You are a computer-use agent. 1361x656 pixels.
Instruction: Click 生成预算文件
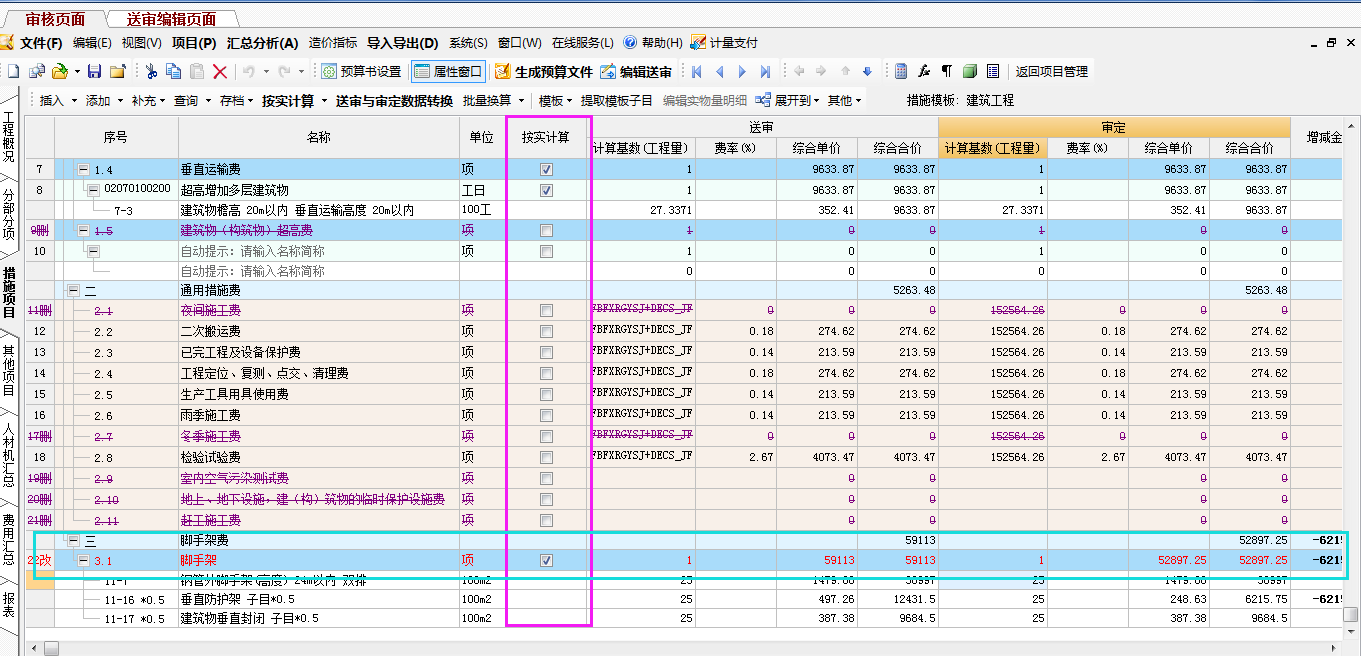pos(543,71)
